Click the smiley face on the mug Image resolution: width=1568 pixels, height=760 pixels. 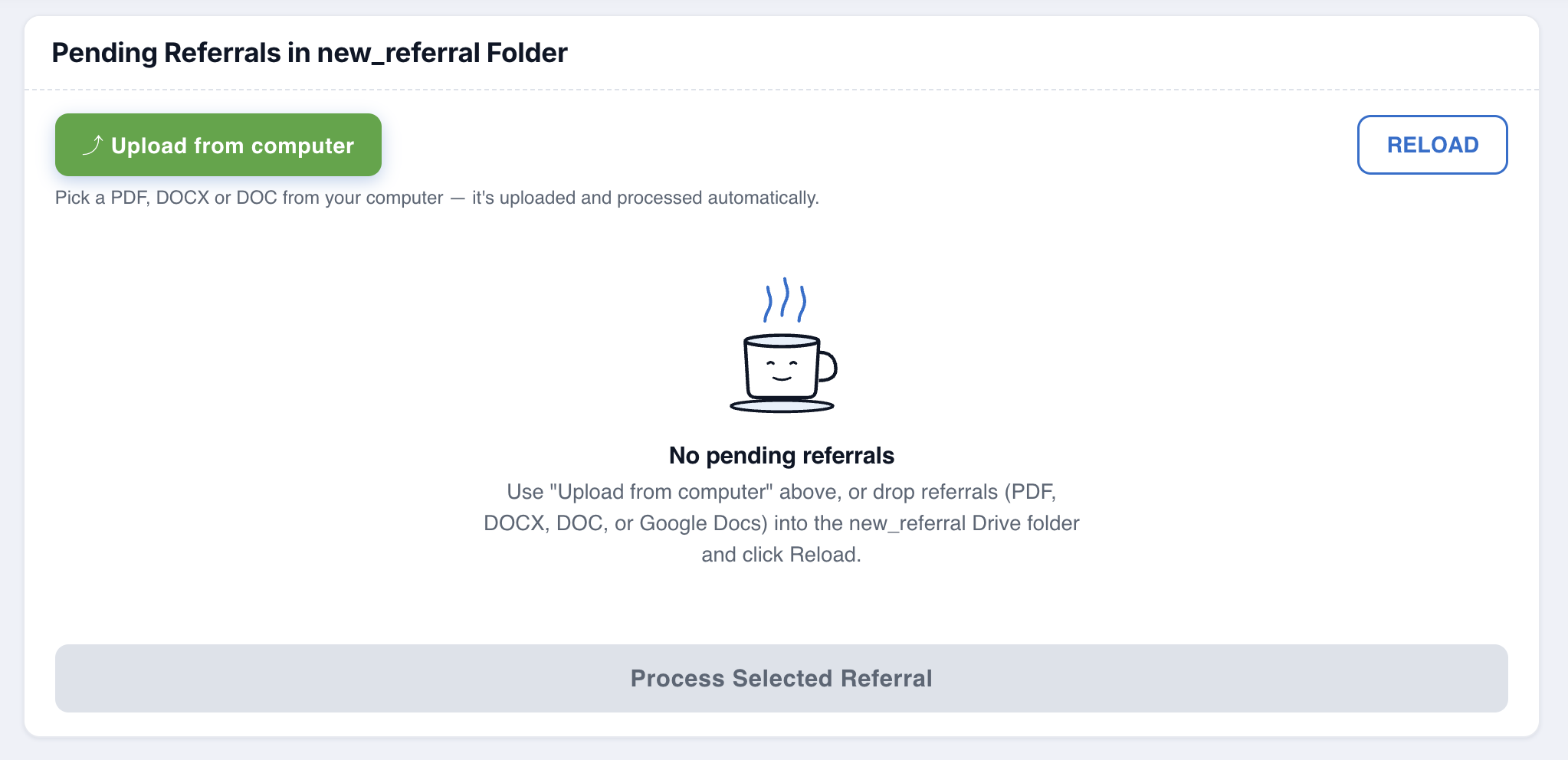pyautogui.click(x=782, y=371)
